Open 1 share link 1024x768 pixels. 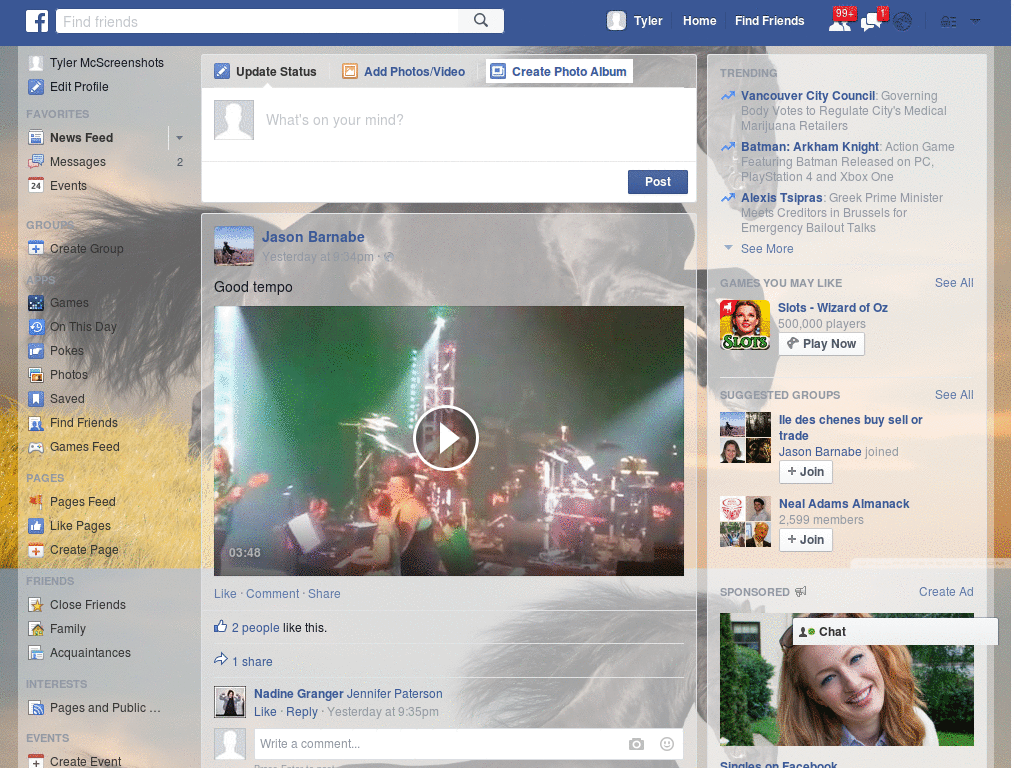click(x=252, y=662)
